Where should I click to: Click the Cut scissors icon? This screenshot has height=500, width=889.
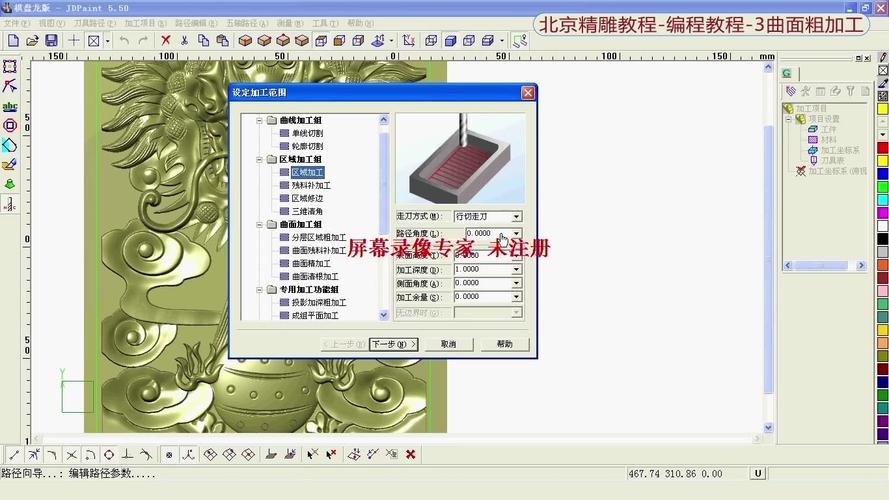tap(184, 40)
